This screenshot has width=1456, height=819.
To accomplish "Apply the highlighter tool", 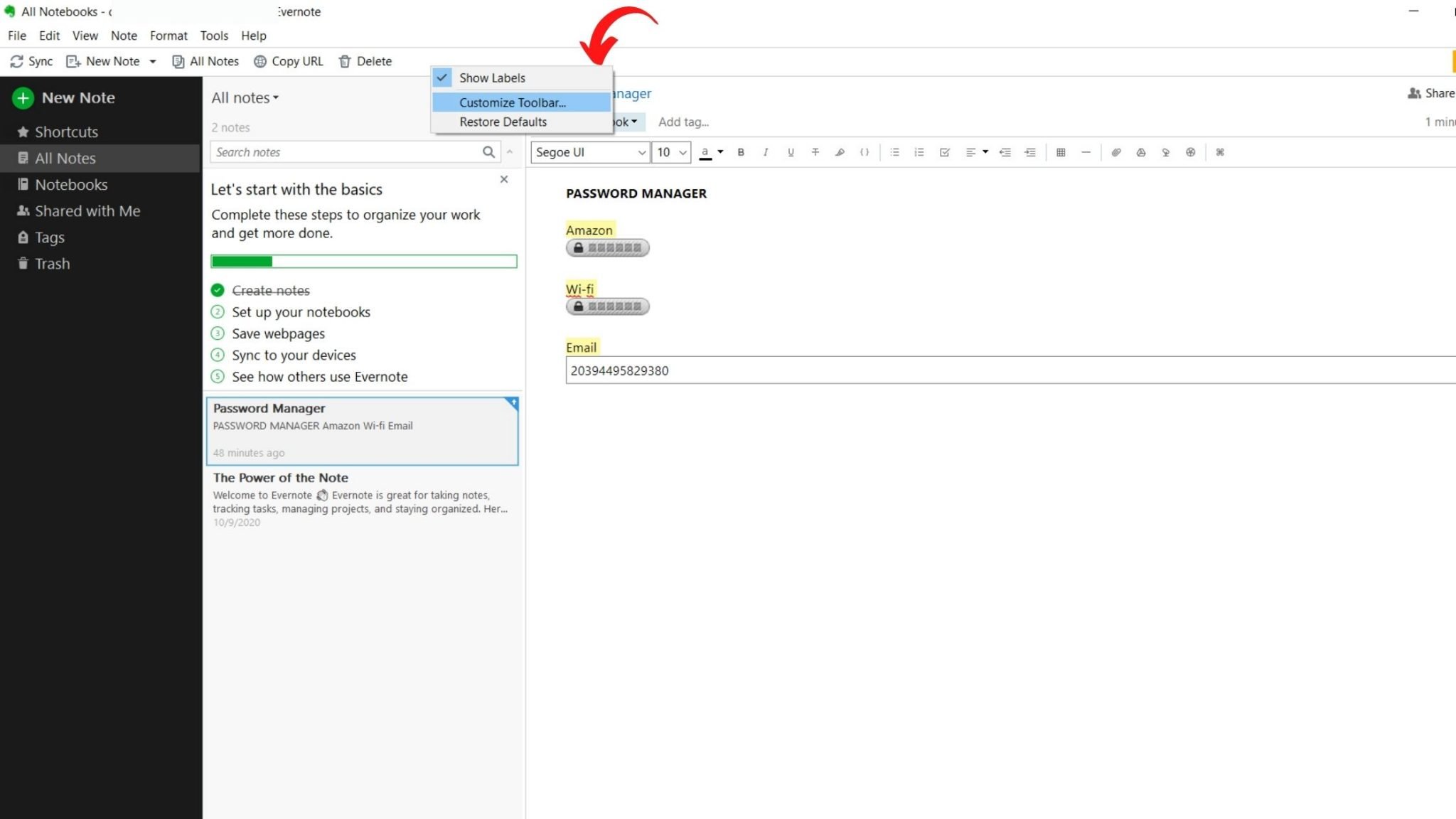I will click(x=840, y=152).
